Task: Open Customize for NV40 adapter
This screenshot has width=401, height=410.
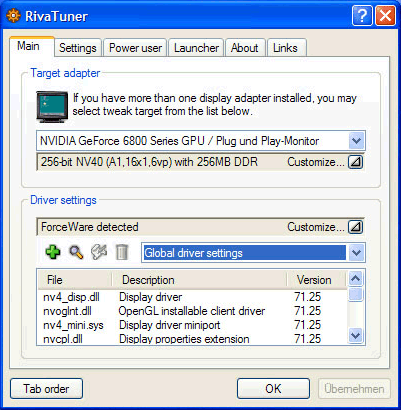Action: [x=355, y=162]
